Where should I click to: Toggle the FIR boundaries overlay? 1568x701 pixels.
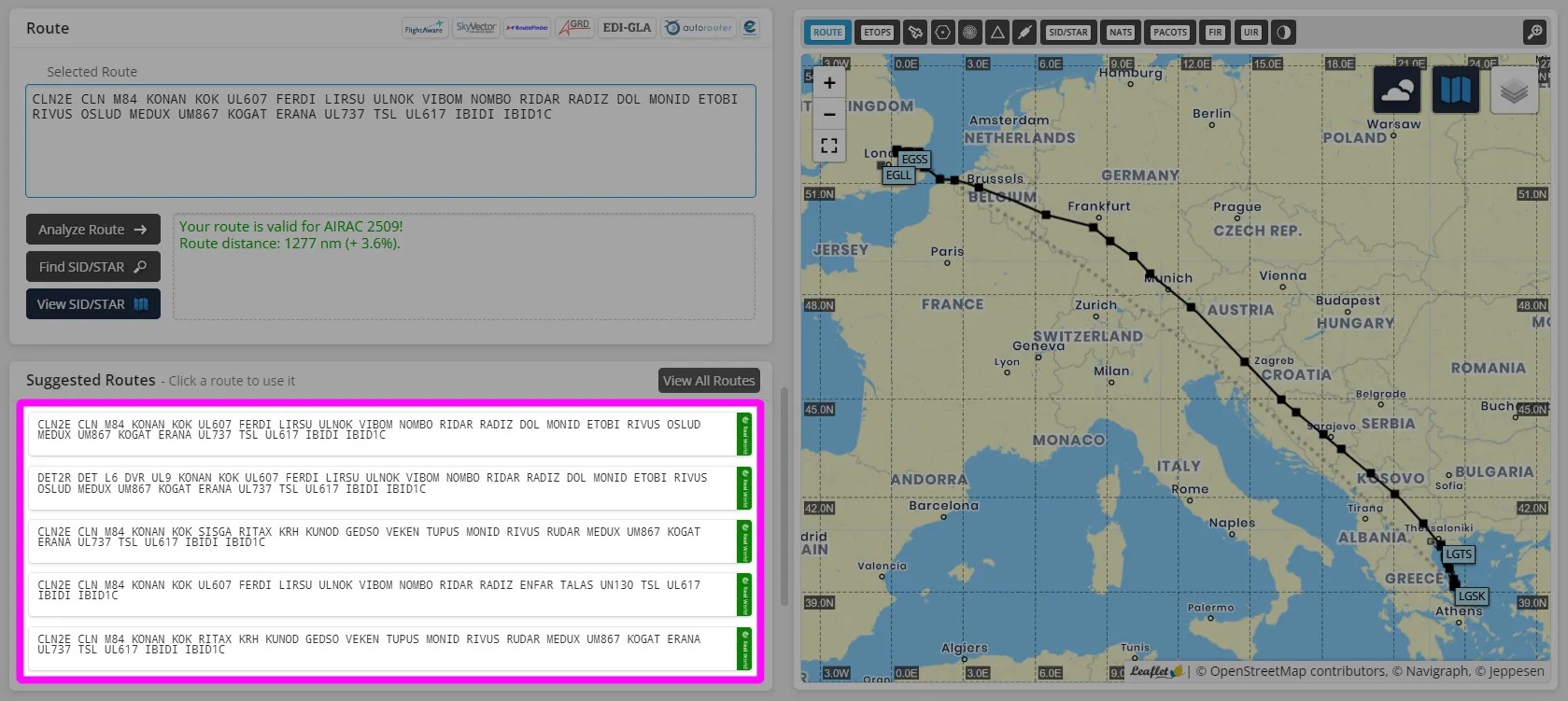coord(1215,33)
